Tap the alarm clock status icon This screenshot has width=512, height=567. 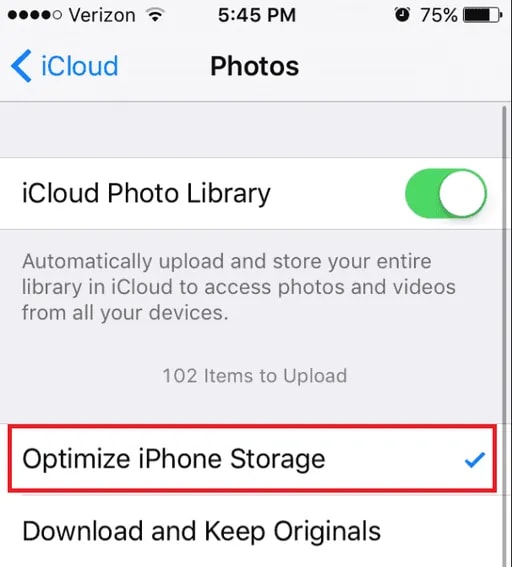[x=402, y=15]
